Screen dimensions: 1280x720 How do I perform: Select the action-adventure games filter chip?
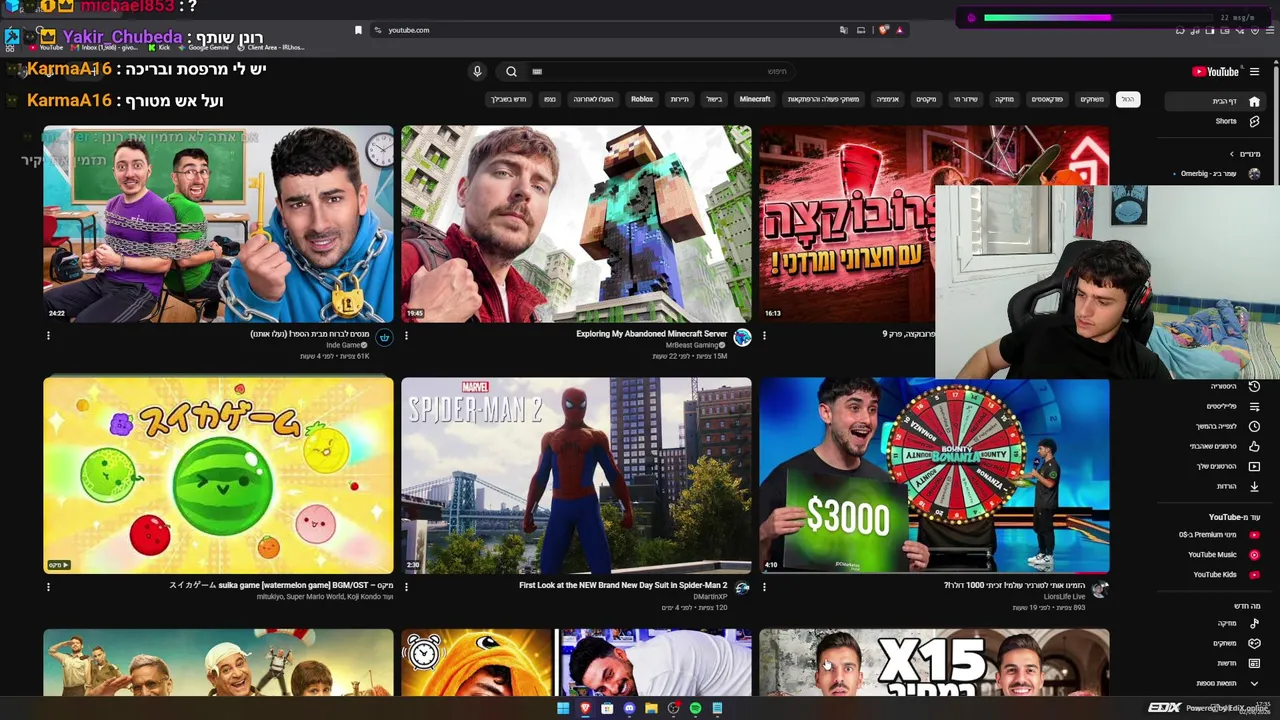tap(823, 99)
